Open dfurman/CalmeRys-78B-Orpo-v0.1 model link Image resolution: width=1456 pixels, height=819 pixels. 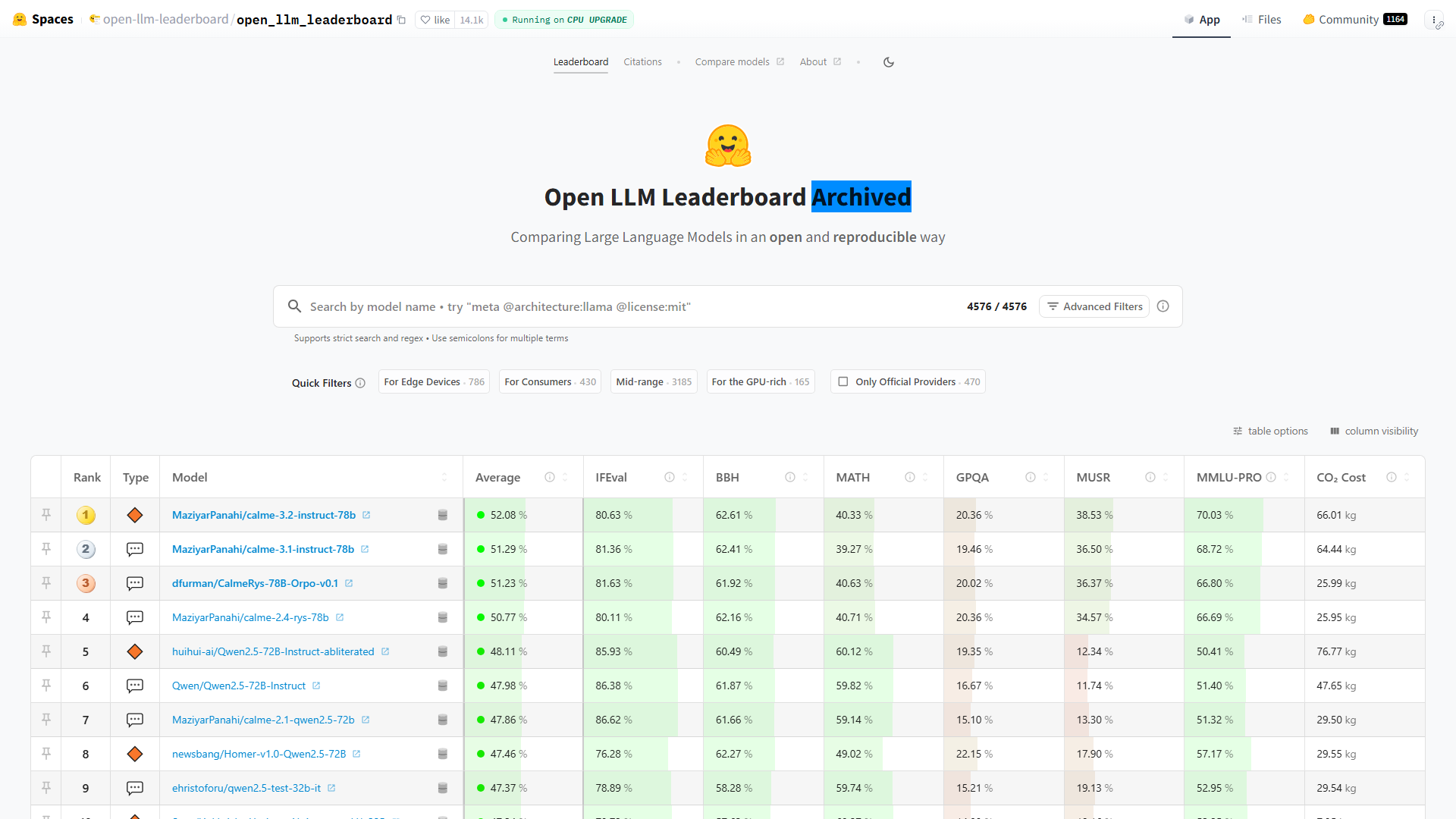255,583
